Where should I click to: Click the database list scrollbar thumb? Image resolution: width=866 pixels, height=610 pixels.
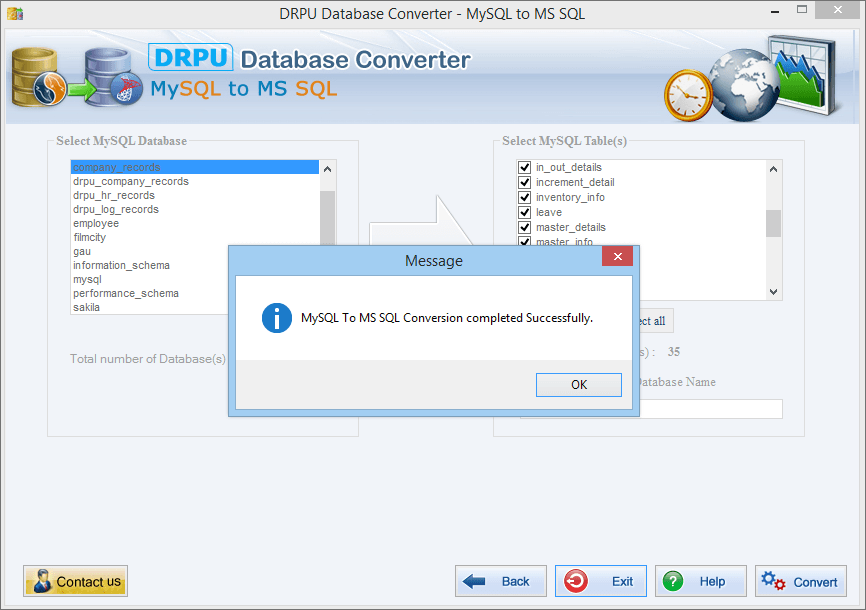328,218
